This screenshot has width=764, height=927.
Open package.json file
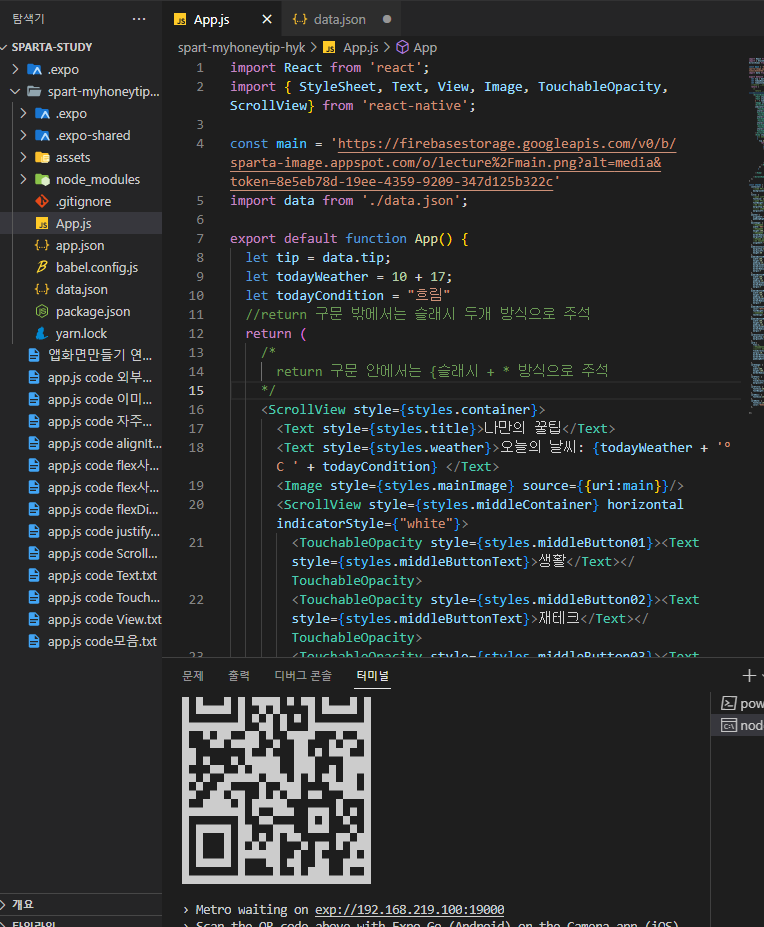[93, 312]
